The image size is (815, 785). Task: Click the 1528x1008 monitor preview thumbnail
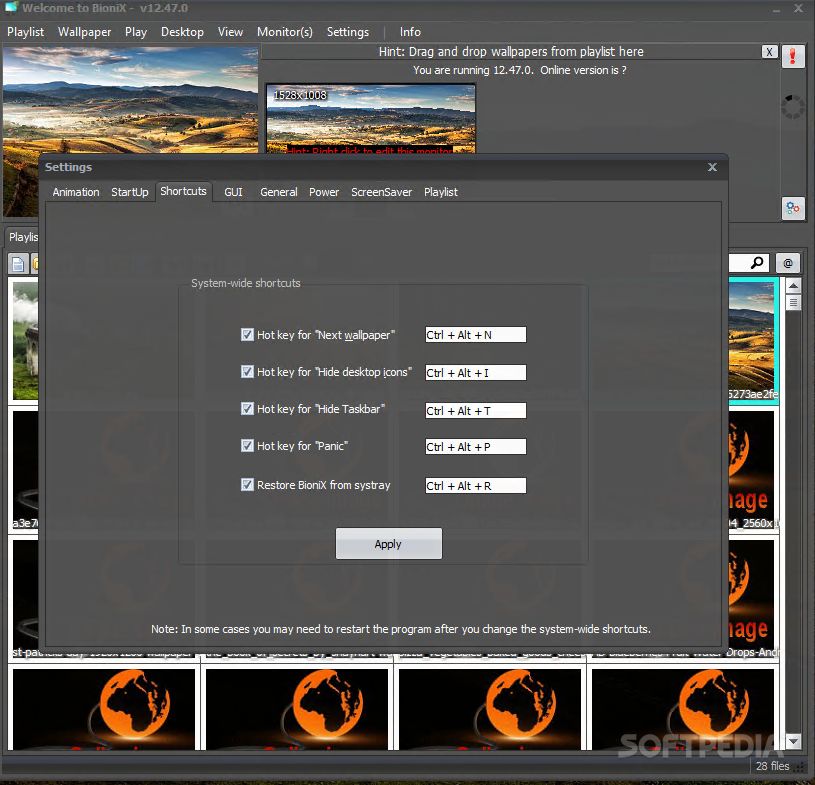point(371,119)
